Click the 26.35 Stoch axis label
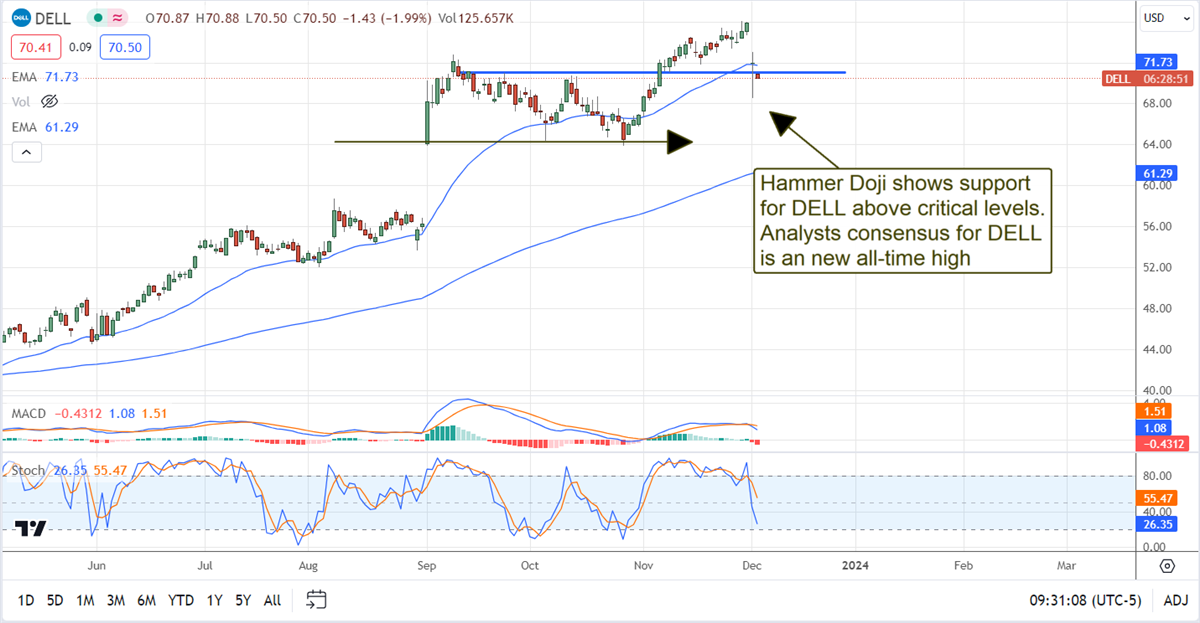This screenshot has height=623, width=1200. pos(1155,522)
